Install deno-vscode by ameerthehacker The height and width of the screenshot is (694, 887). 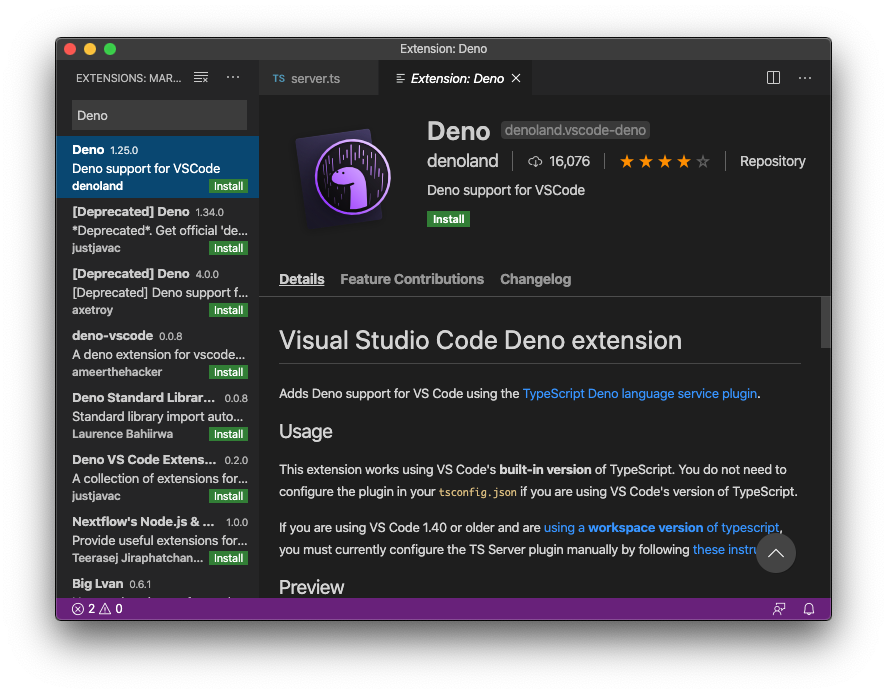pyautogui.click(x=228, y=372)
